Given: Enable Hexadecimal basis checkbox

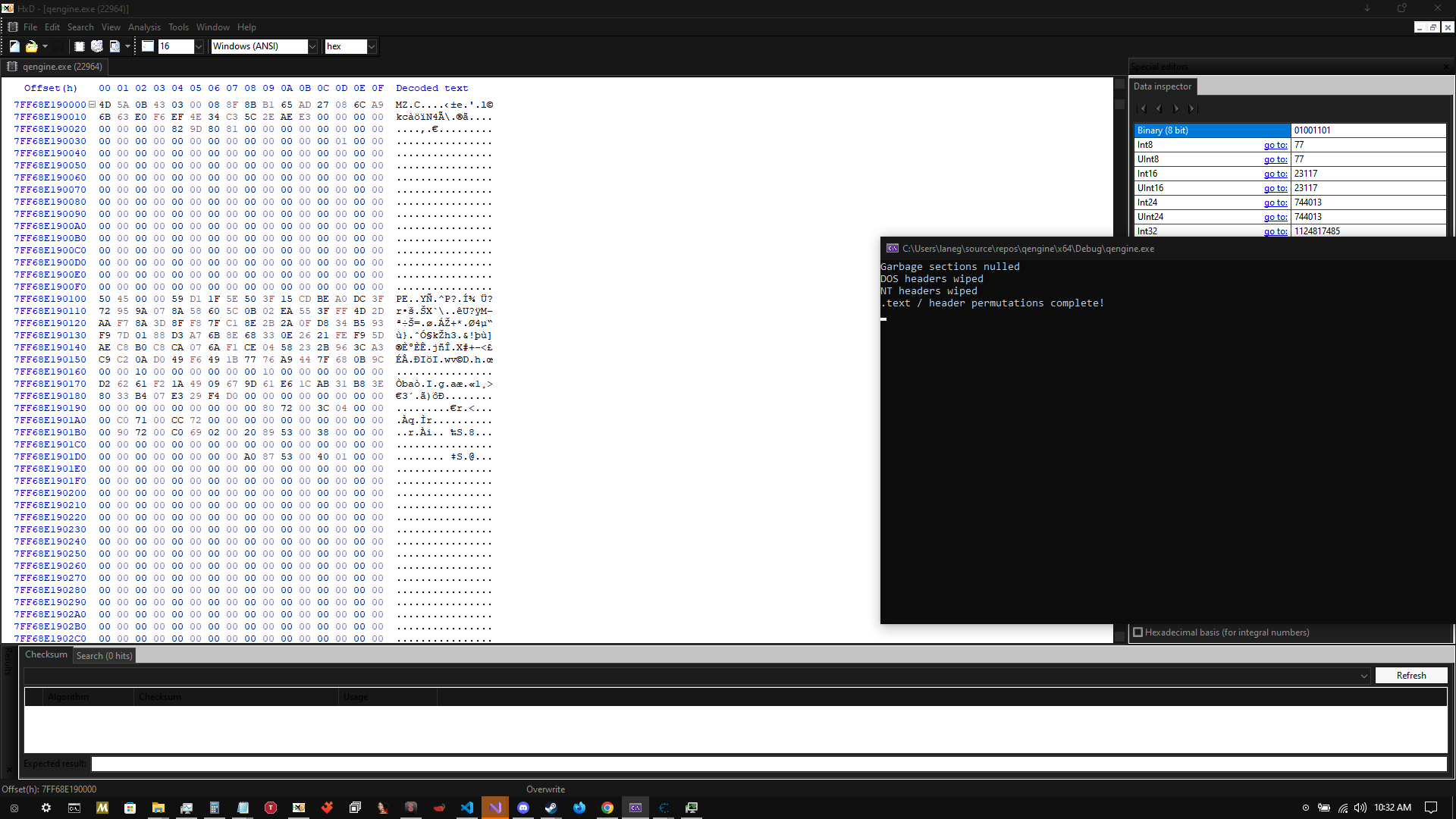Looking at the screenshot, I should [1137, 632].
